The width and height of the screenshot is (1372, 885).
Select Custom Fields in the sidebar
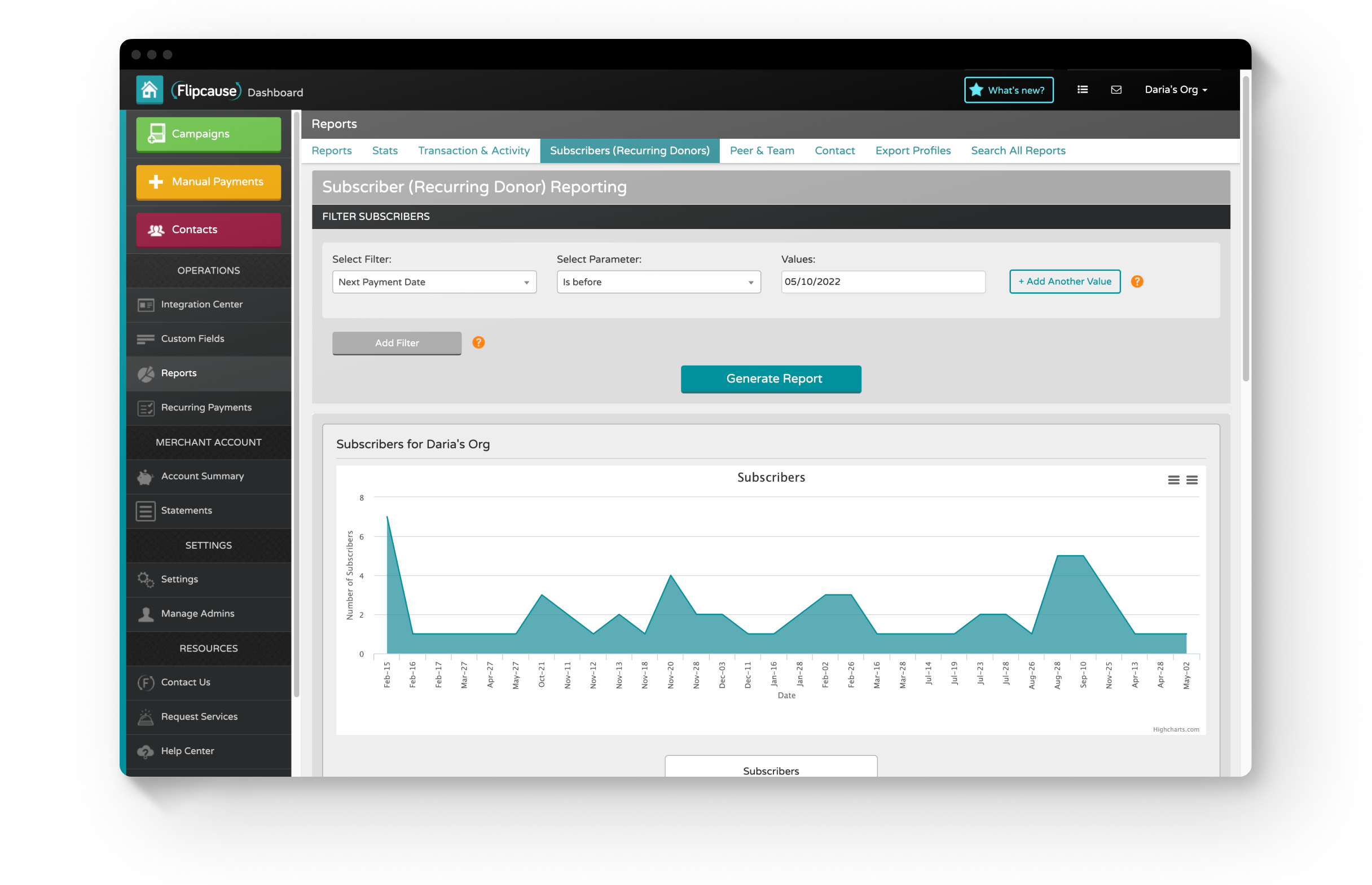click(192, 338)
